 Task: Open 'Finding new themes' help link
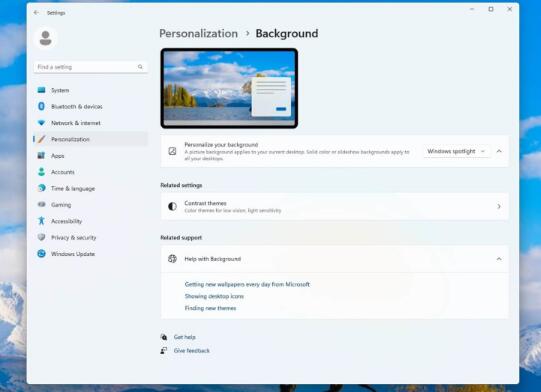210,308
